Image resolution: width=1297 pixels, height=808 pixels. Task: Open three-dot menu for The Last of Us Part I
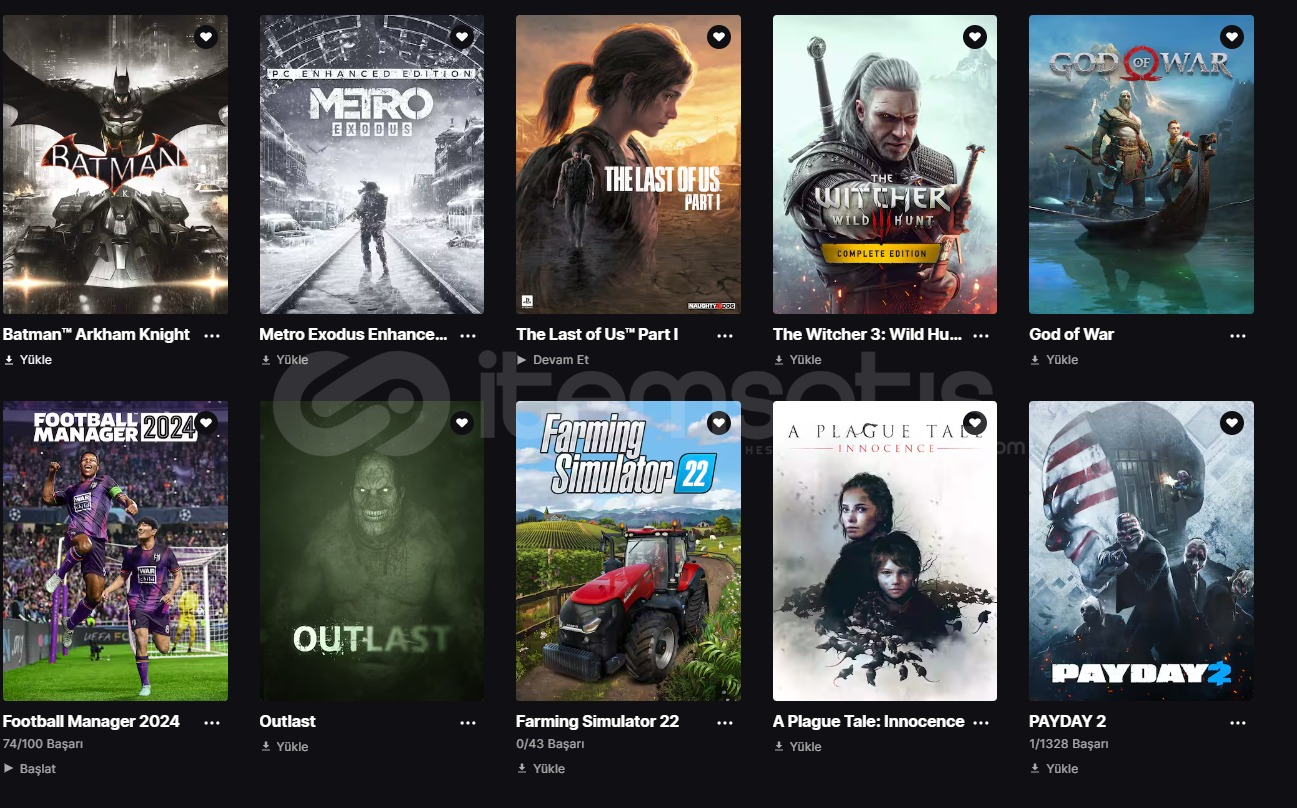point(725,335)
